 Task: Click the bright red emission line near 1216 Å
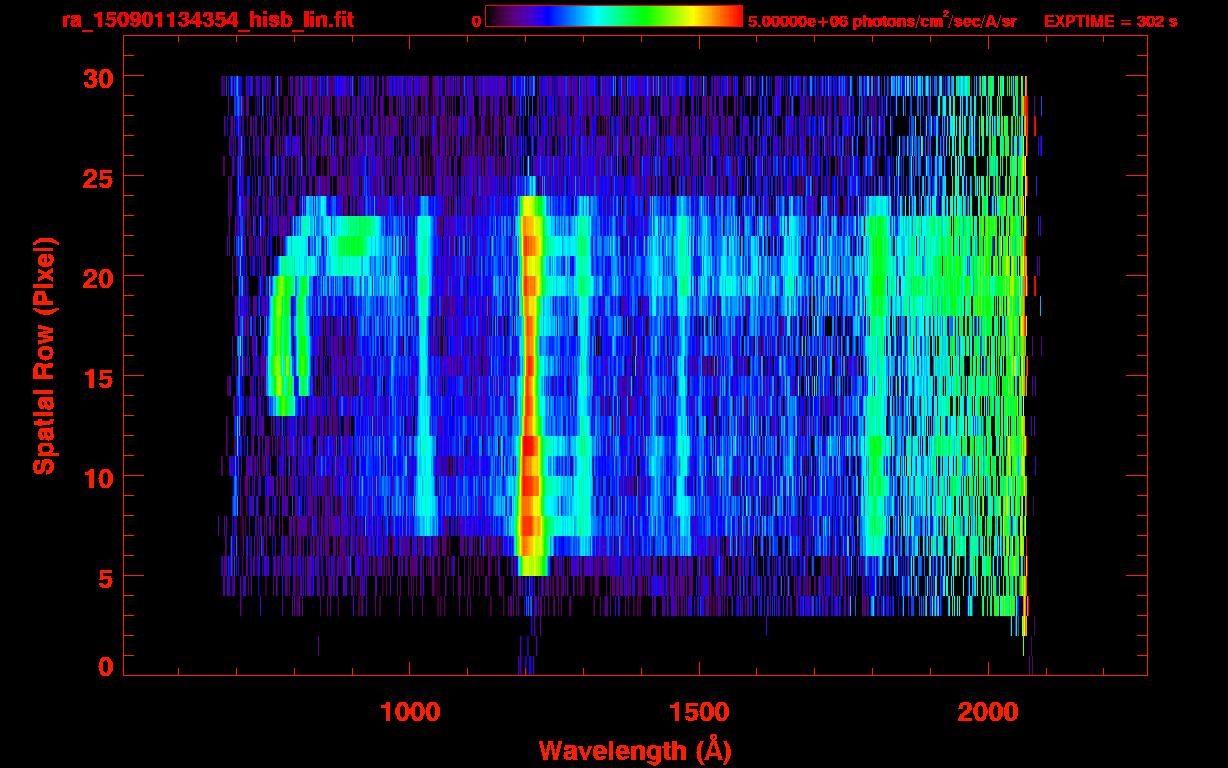pos(530,385)
